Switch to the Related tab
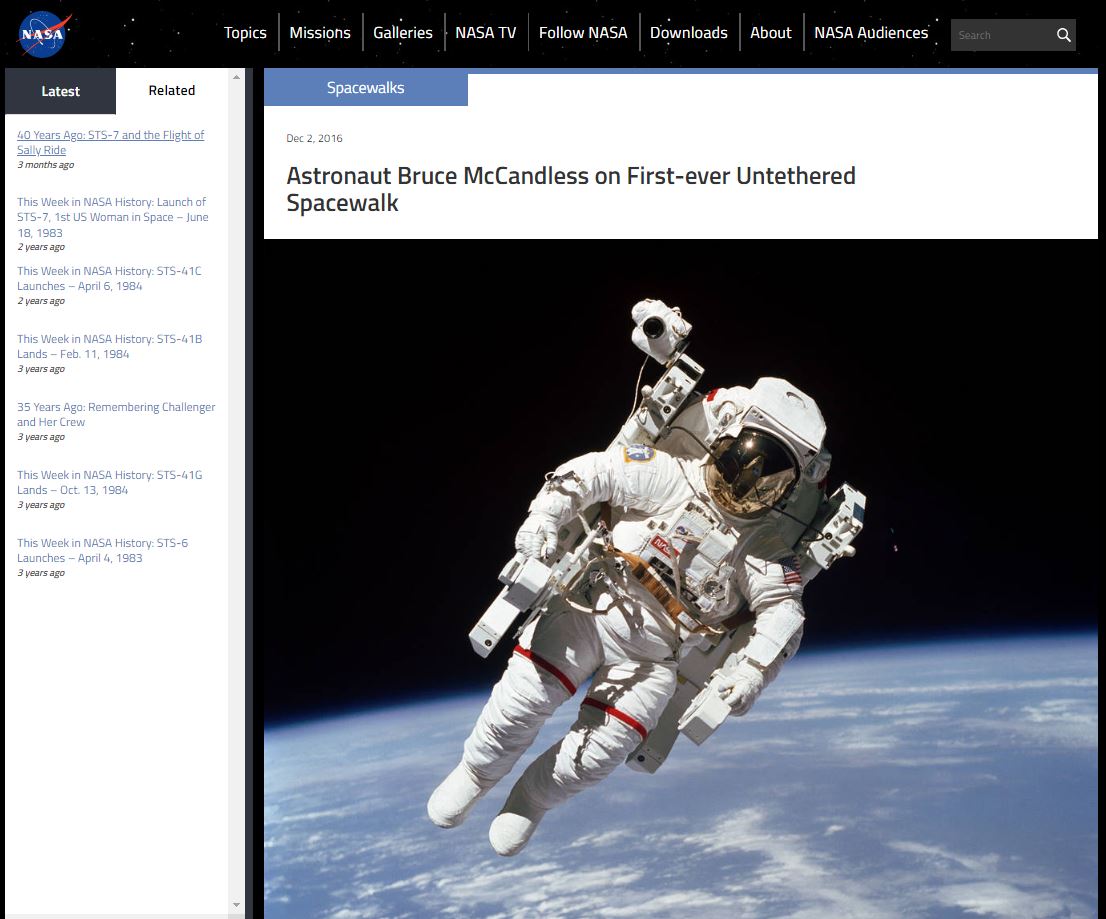1106x919 pixels. coord(171,90)
